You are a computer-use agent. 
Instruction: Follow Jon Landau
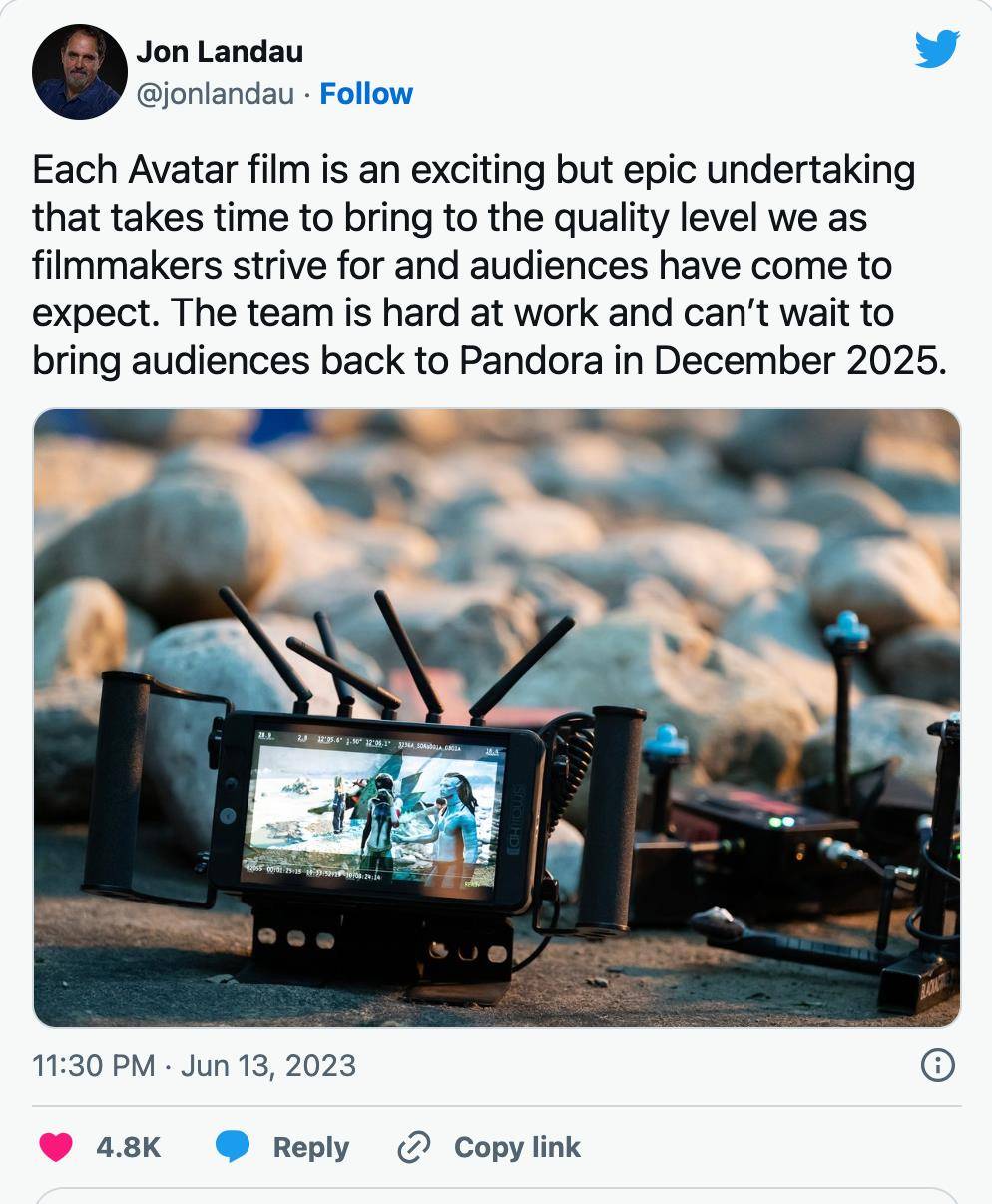click(x=366, y=94)
